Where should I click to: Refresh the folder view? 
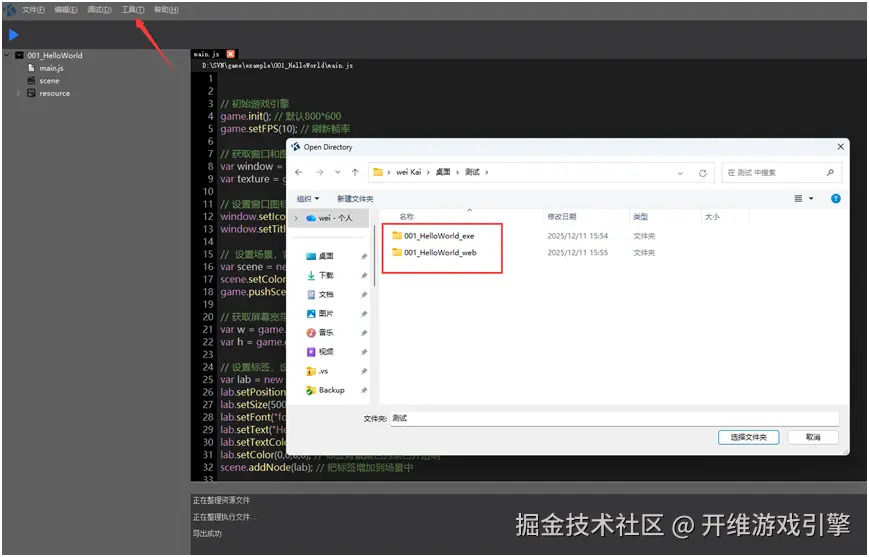pyautogui.click(x=702, y=173)
